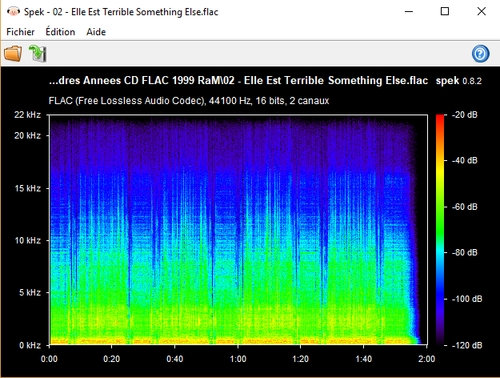The height and width of the screenshot is (378, 500).
Task: Click the save spectrogram icon
Action: pyautogui.click(x=37, y=53)
